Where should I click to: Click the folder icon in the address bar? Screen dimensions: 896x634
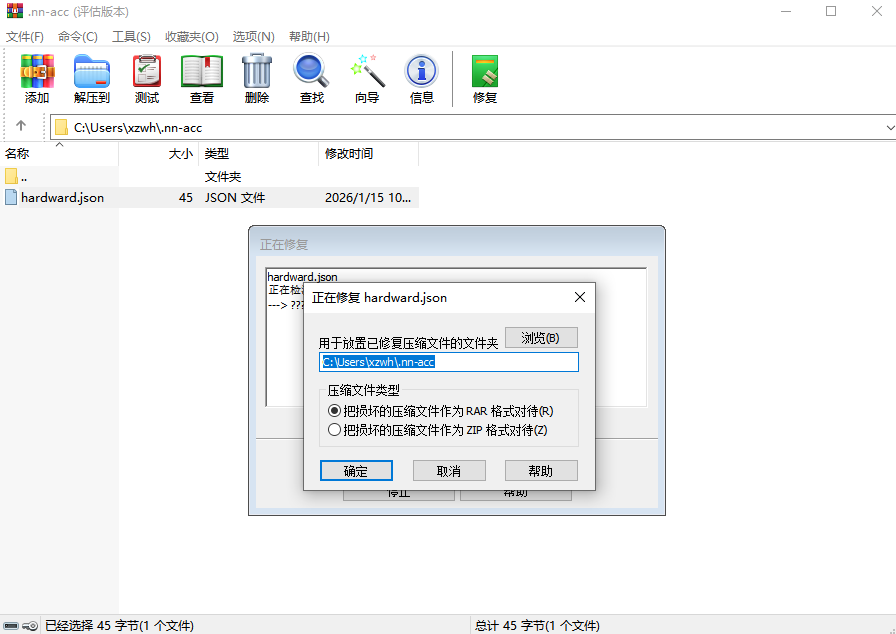[61, 127]
